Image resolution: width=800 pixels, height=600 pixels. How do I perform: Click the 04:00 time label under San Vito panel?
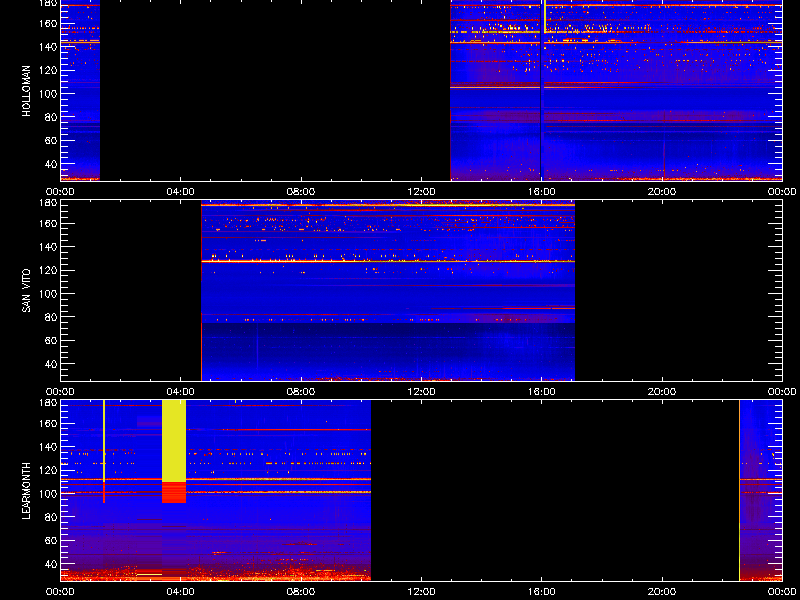click(x=181, y=392)
